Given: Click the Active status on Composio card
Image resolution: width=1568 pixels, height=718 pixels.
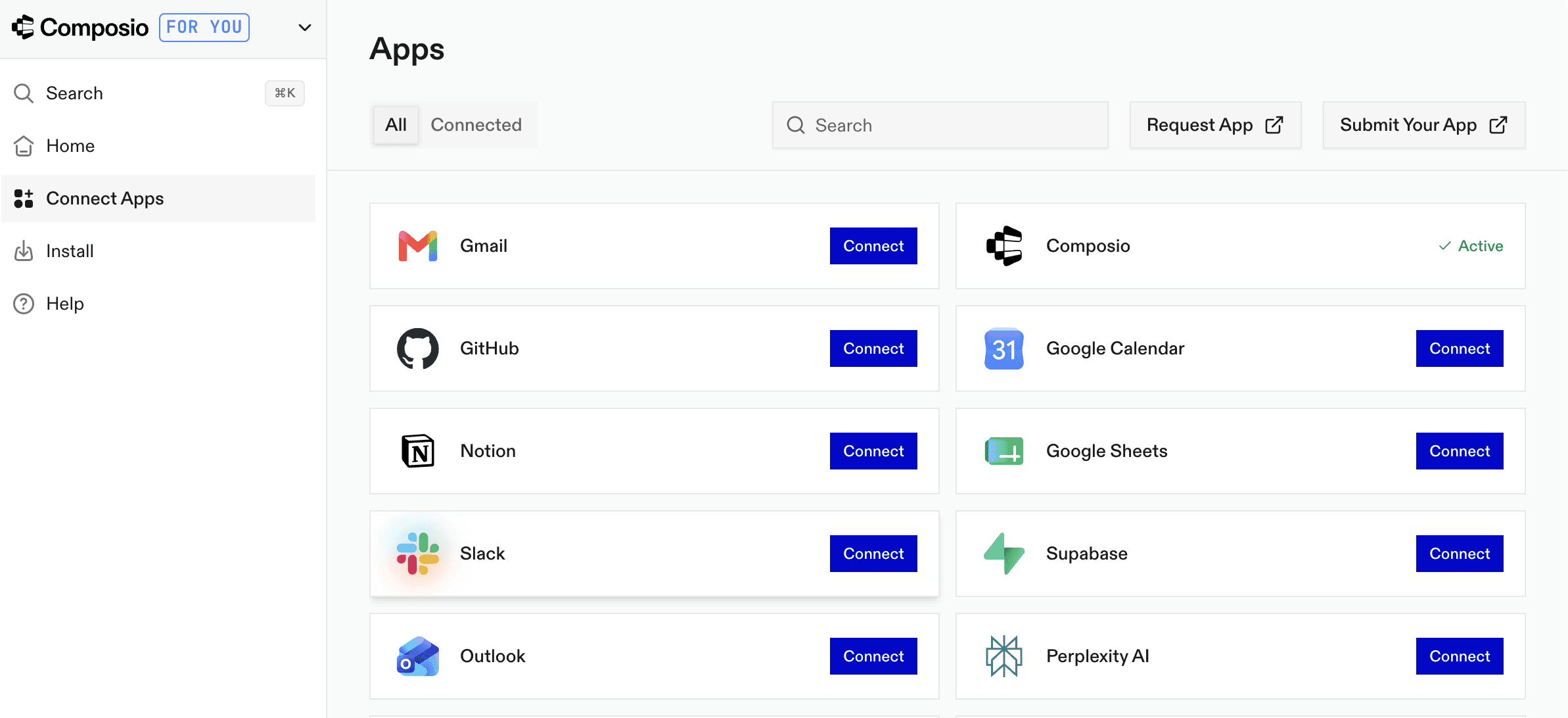Looking at the screenshot, I should [x=1471, y=246].
